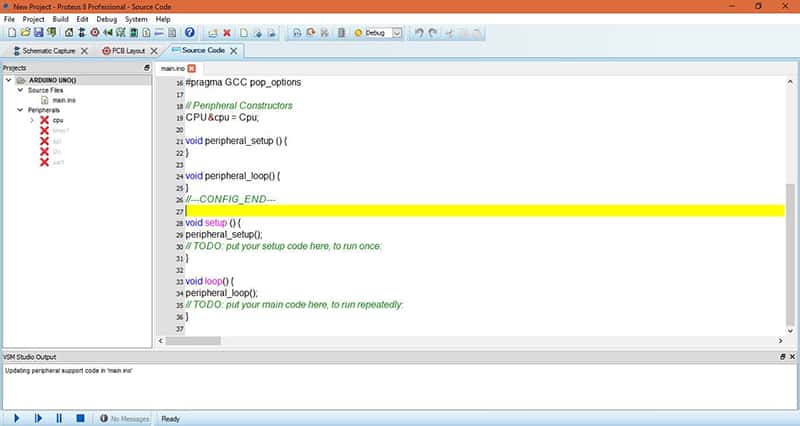Click 'peripheral_setup();' on line 29
The height and width of the screenshot is (426, 800).
224,235
